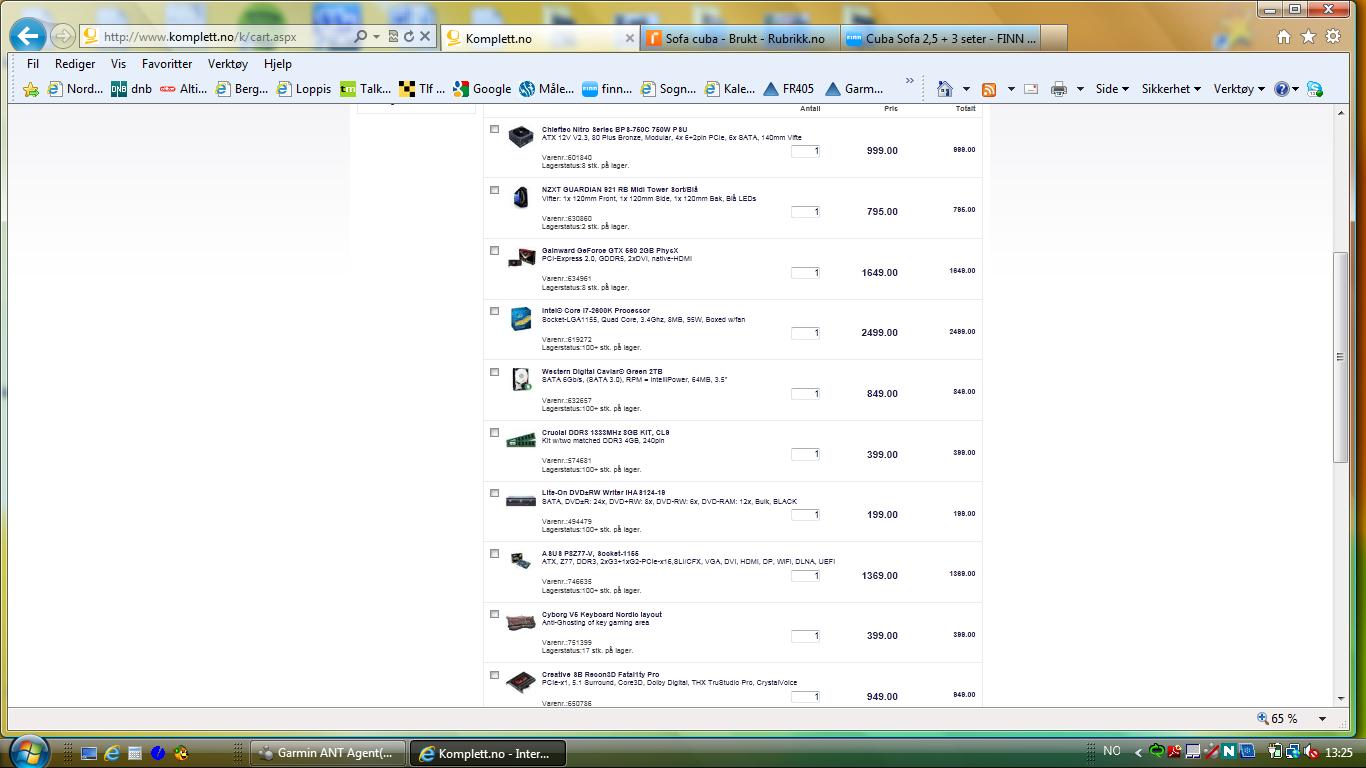Image resolution: width=1366 pixels, height=768 pixels.
Task: Open the Sikkerhet dropdown menu
Action: point(1172,89)
